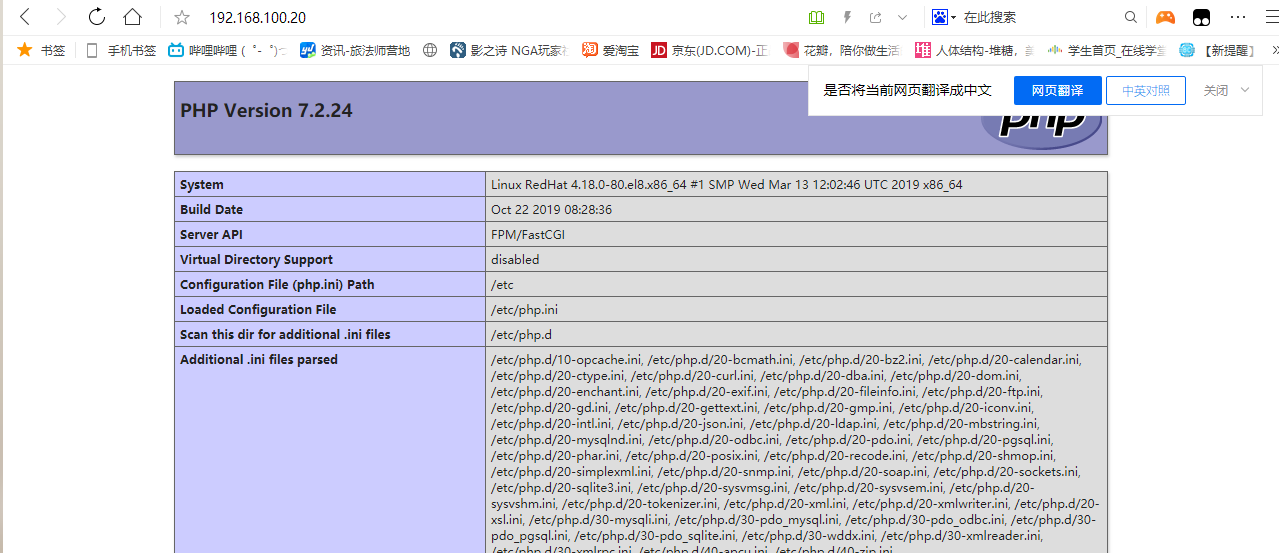Click Scan this dir for additional .ini label
The width and height of the screenshot is (1279, 553).
point(285,334)
